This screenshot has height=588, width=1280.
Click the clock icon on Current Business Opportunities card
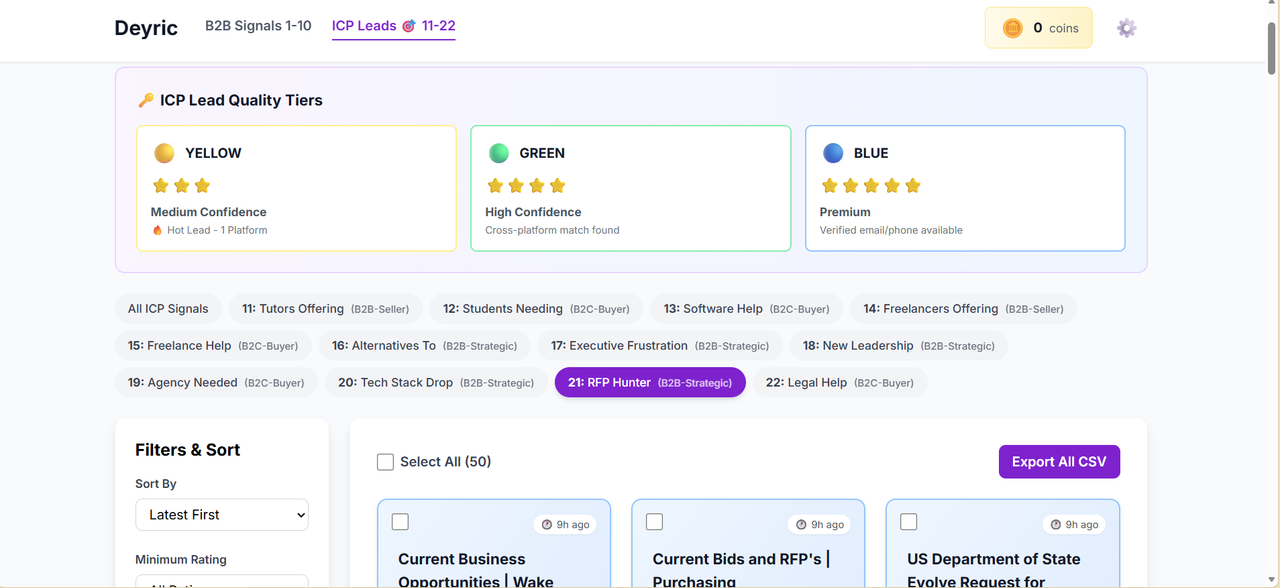(547, 524)
